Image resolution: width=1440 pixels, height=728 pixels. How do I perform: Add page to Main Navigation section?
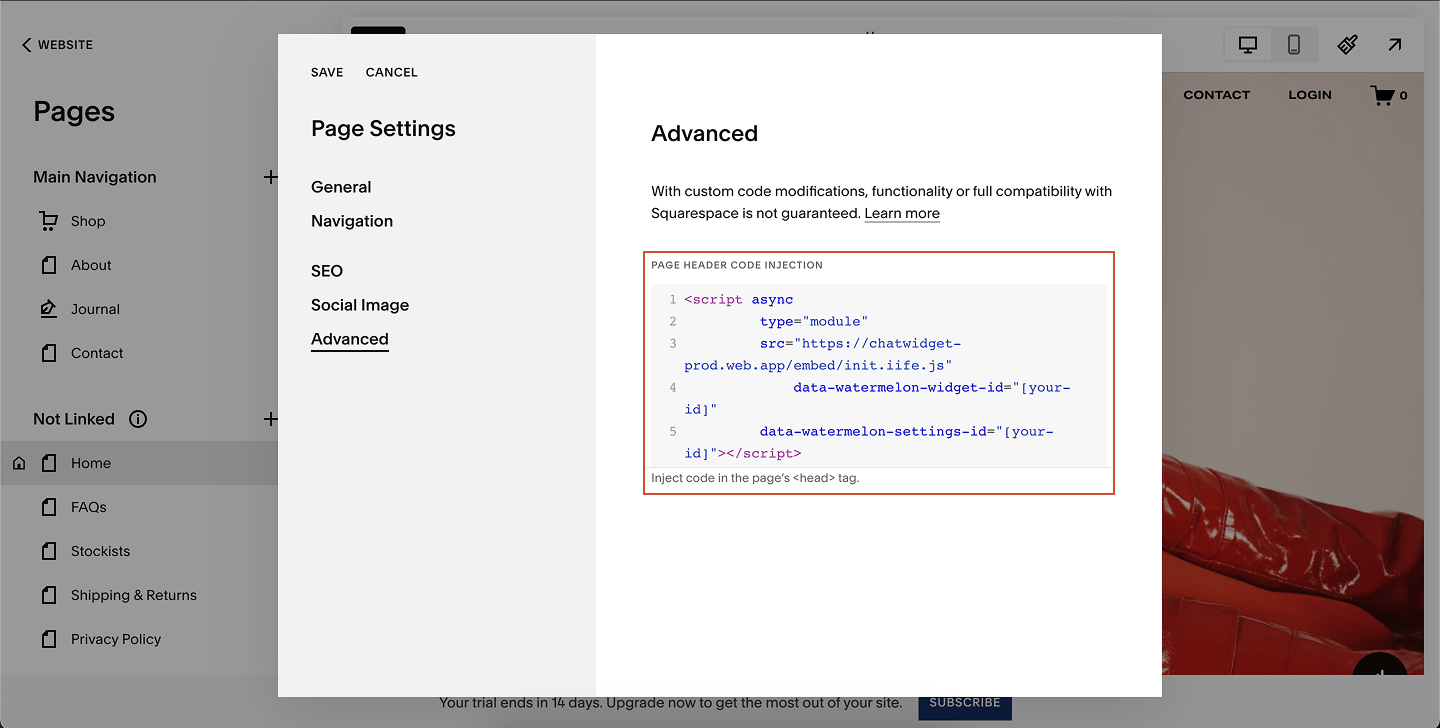click(270, 177)
